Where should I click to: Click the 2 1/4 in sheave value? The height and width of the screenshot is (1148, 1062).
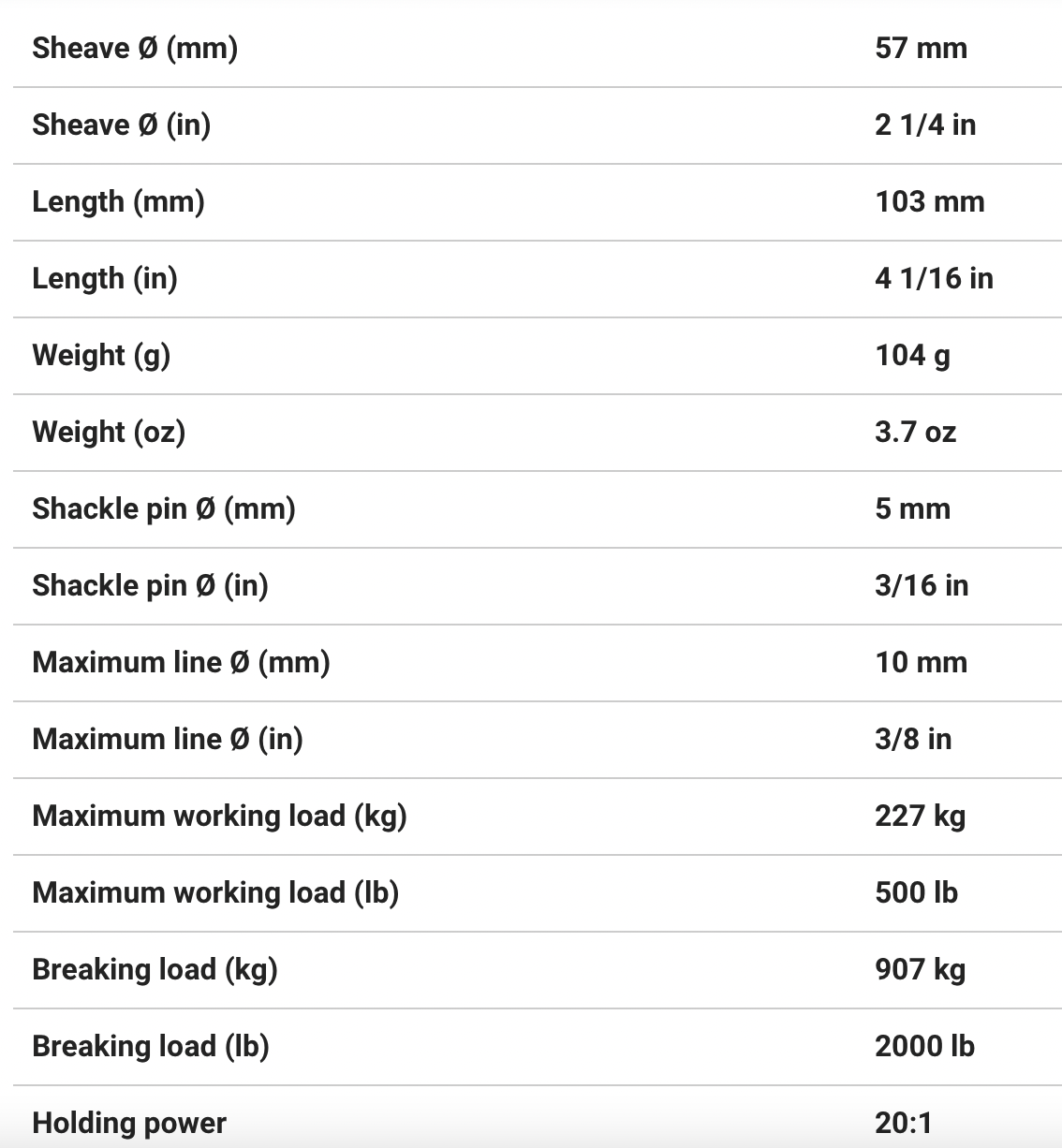pos(924,125)
